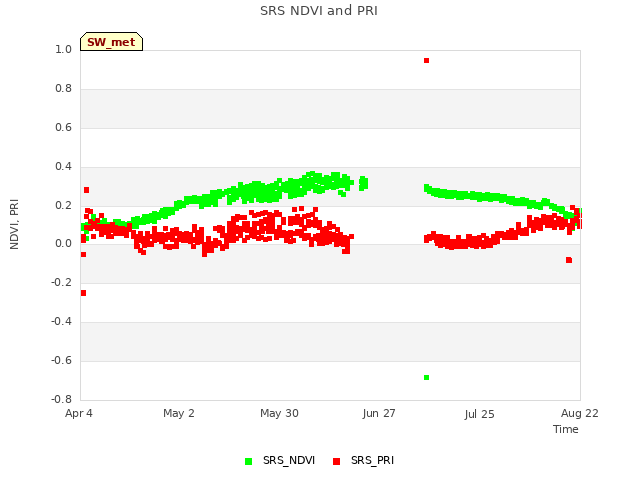The height and width of the screenshot is (480, 640).
Task: Click the red outlier point near 0.95
Action: (x=427, y=60)
